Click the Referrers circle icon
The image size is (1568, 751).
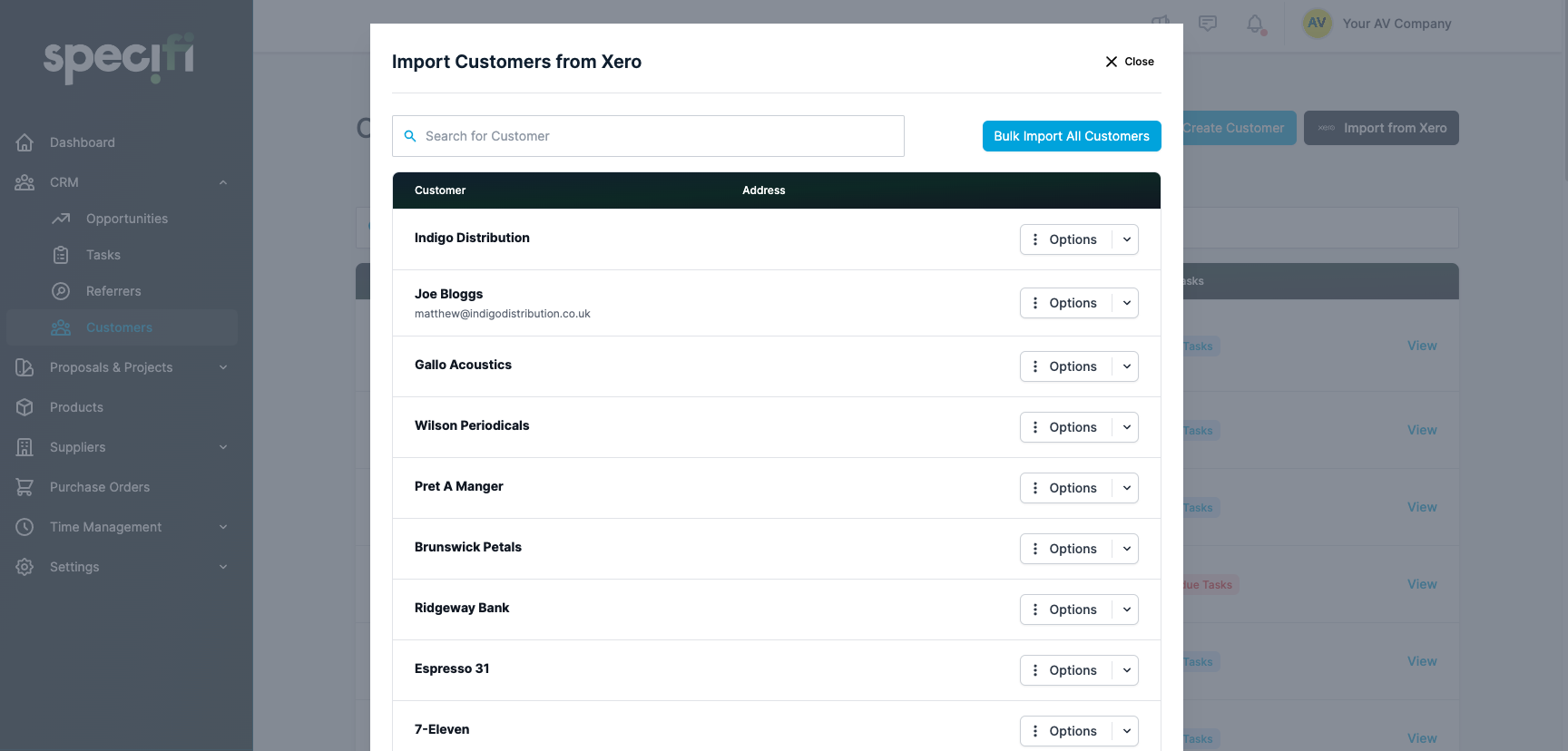coord(61,291)
